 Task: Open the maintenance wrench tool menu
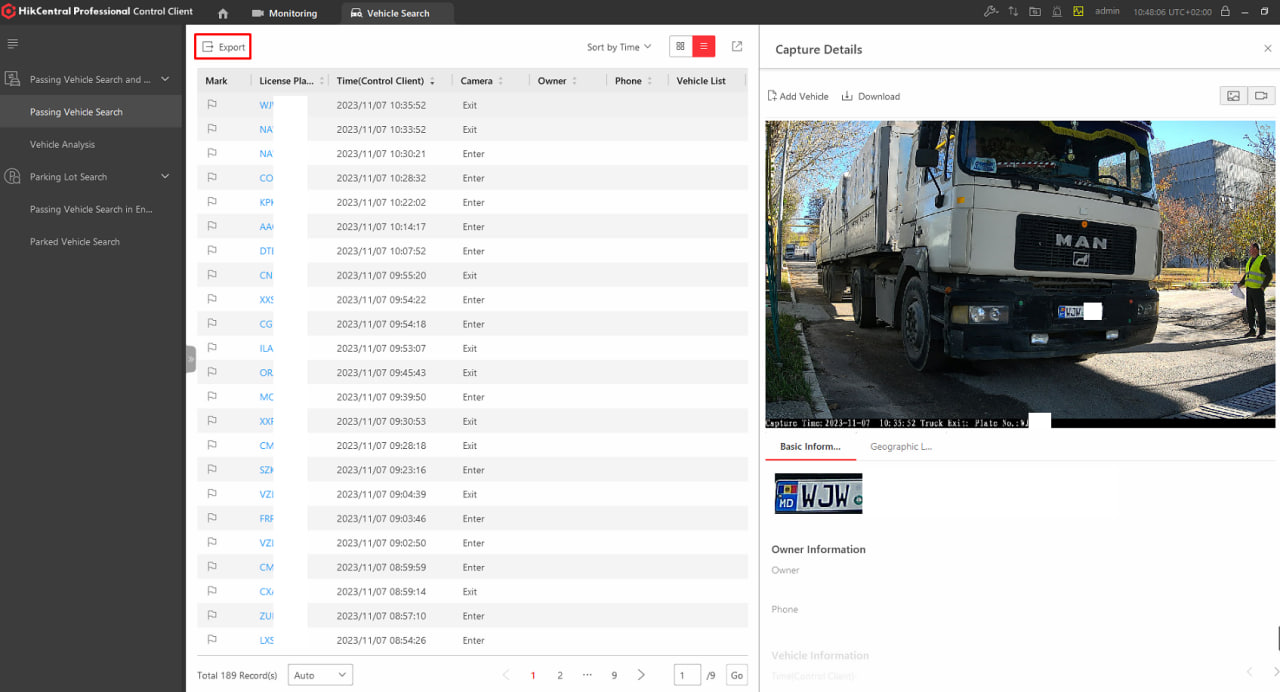(991, 12)
